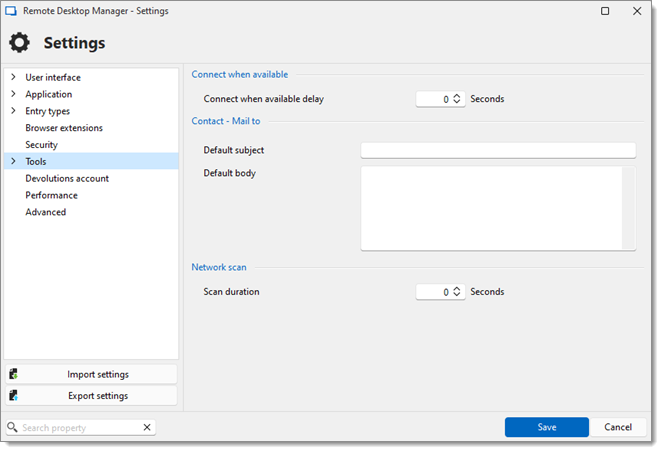Open Security settings

coord(41,145)
